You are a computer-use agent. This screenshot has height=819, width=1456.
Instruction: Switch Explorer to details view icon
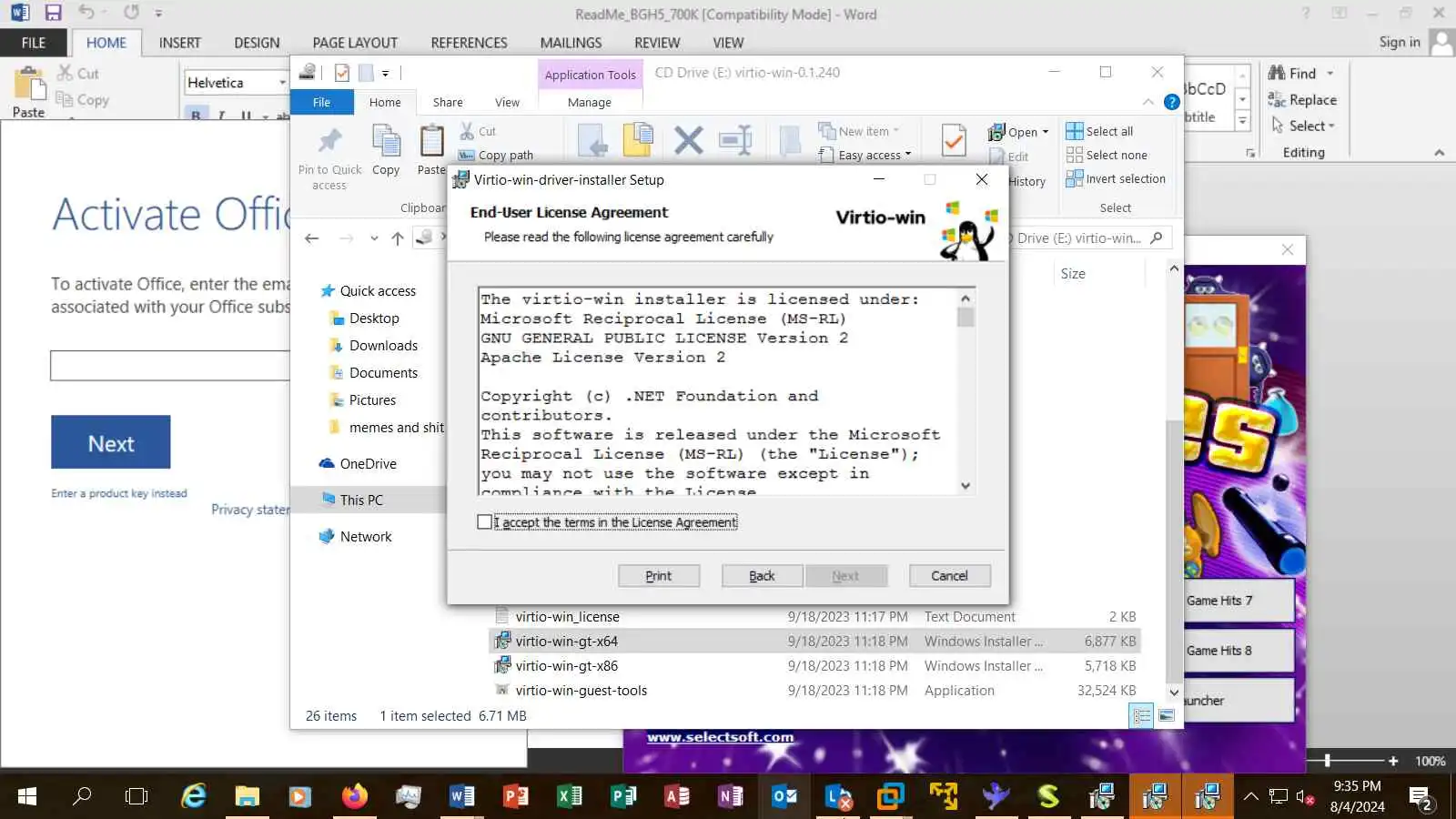tap(1141, 716)
